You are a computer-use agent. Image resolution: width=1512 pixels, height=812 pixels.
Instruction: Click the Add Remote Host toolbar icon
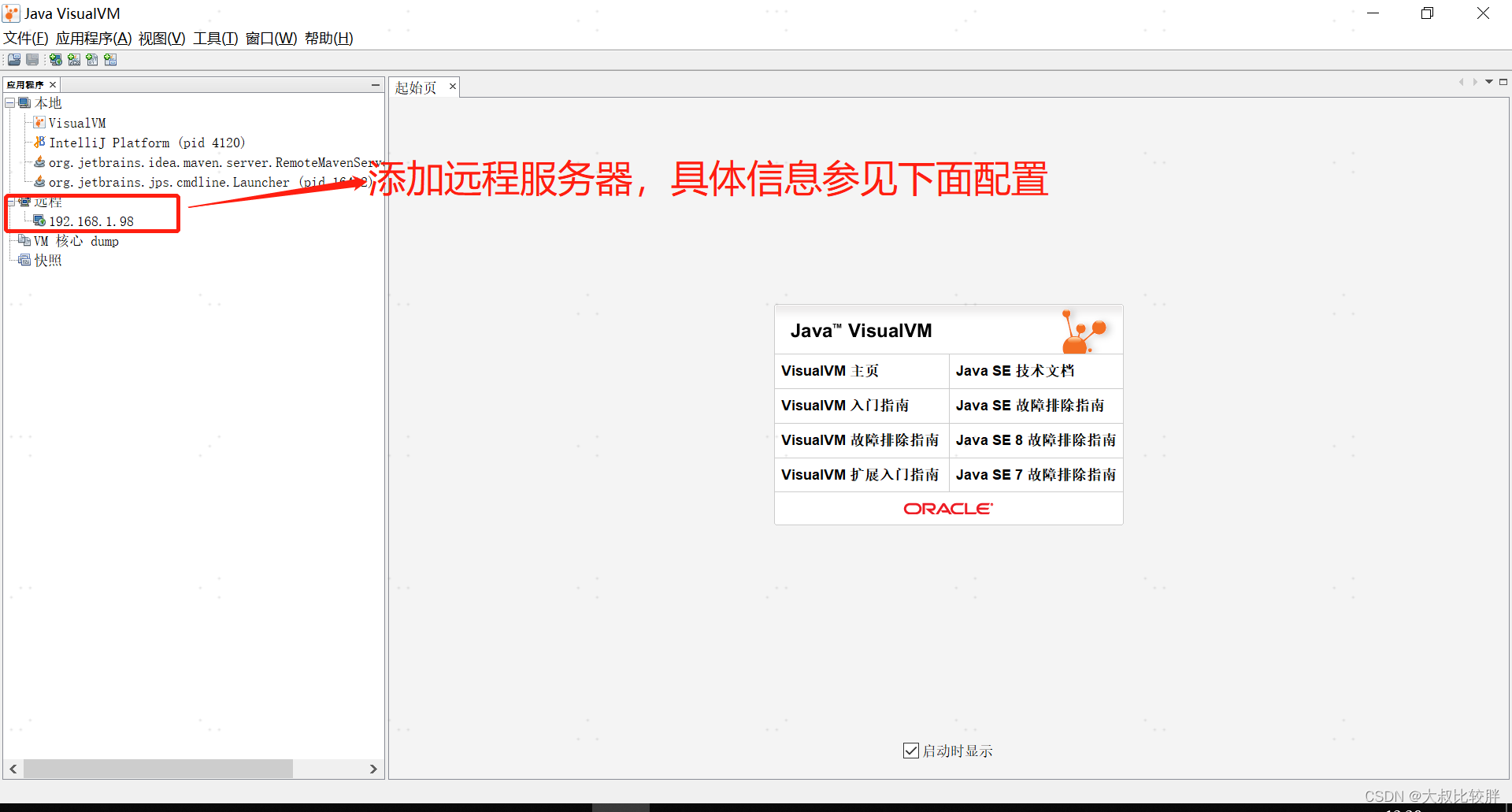(x=56, y=60)
